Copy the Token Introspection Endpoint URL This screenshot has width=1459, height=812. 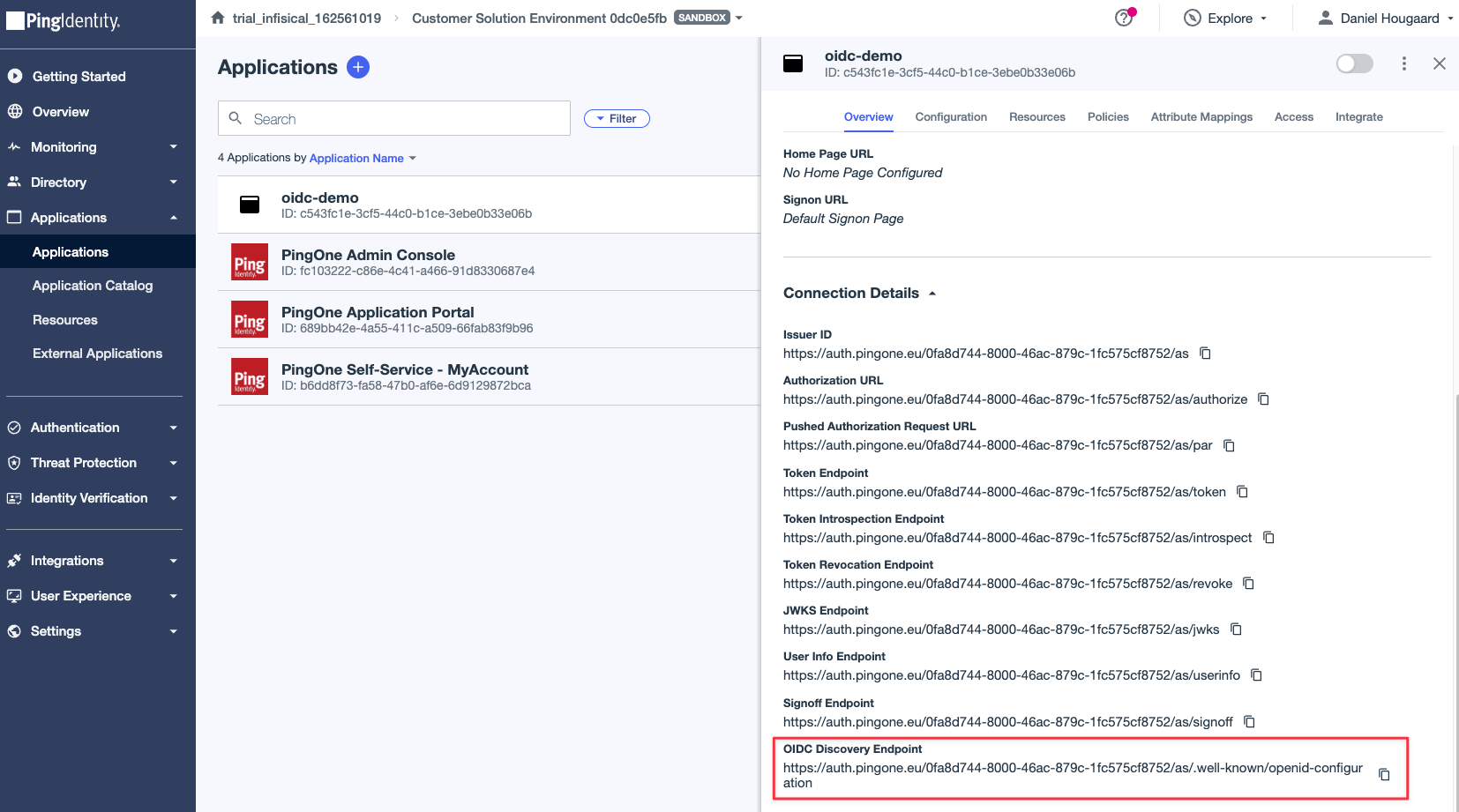tap(1268, 538)
